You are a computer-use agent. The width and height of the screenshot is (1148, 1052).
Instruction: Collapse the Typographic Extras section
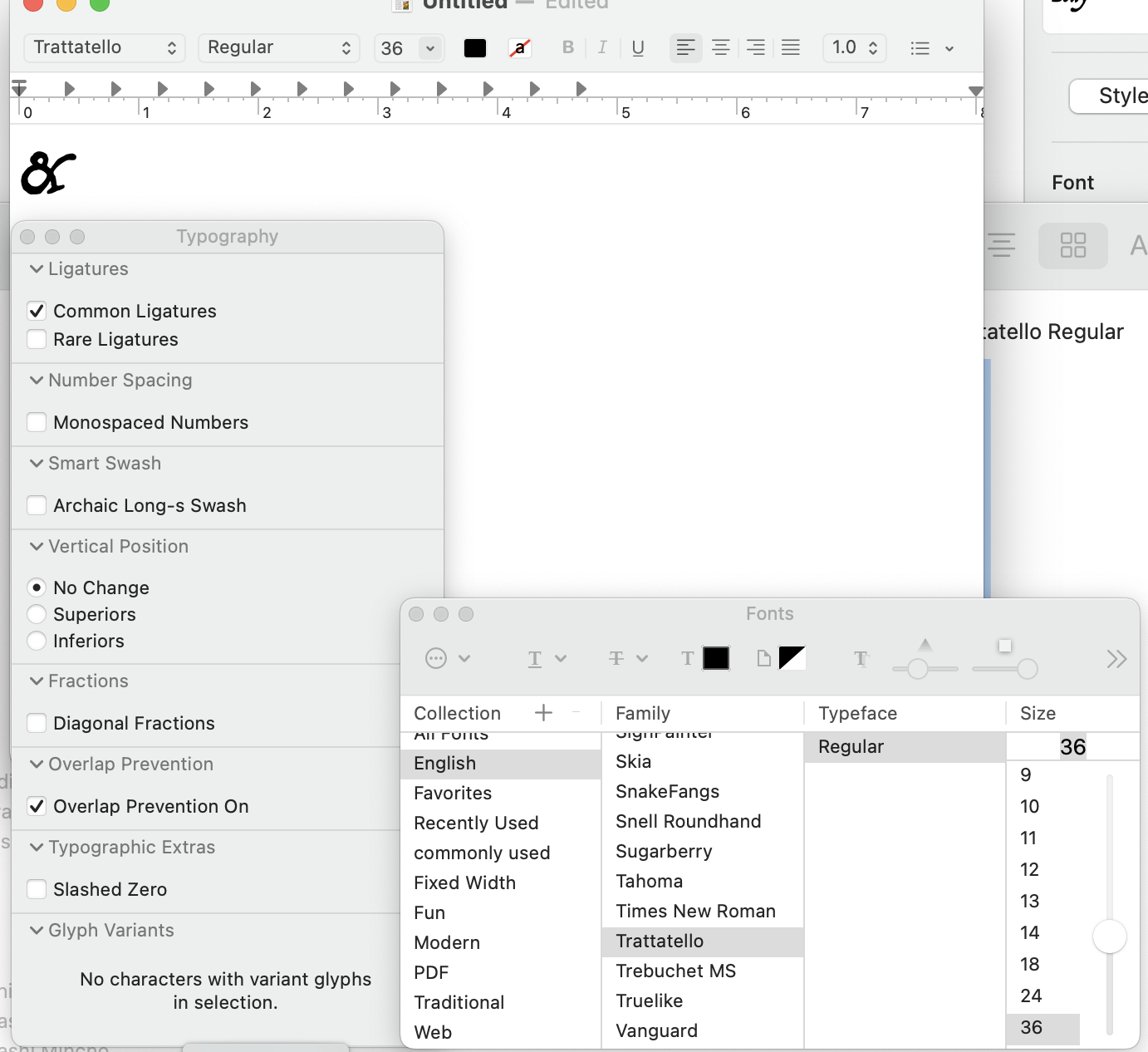click(37, 847)
